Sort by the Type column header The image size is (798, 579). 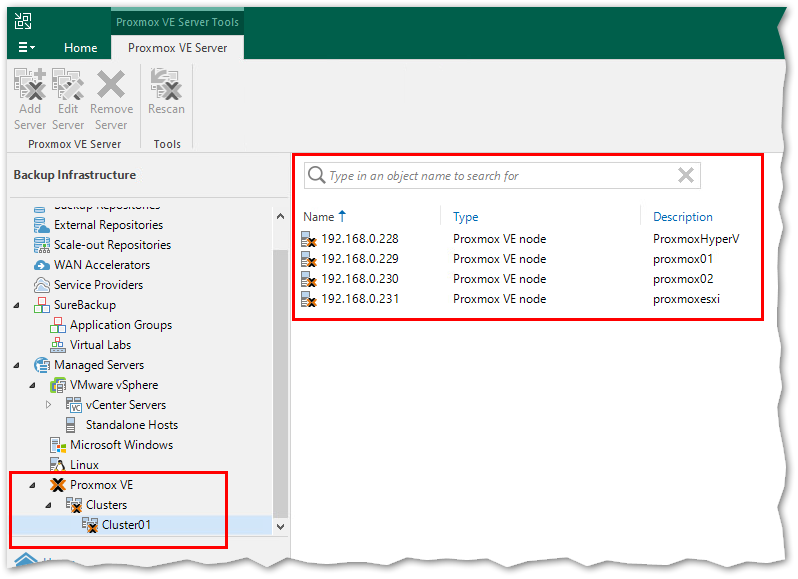point(466,217)
